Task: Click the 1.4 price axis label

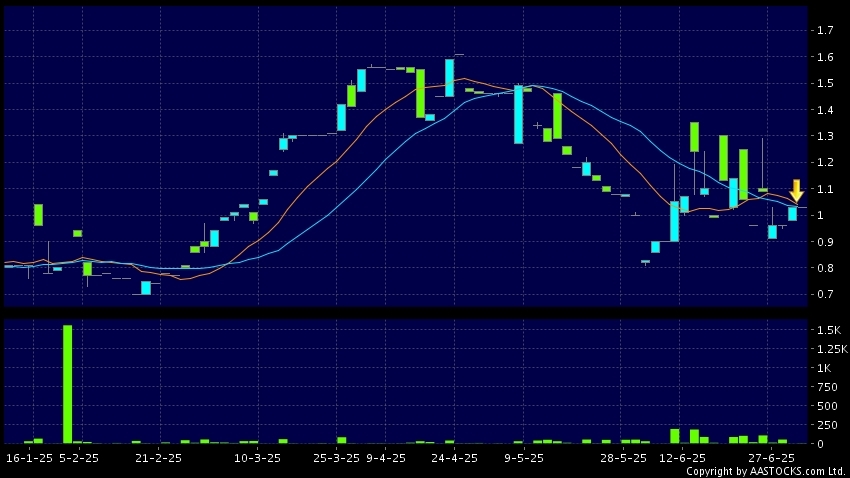Action: (825, 110)
